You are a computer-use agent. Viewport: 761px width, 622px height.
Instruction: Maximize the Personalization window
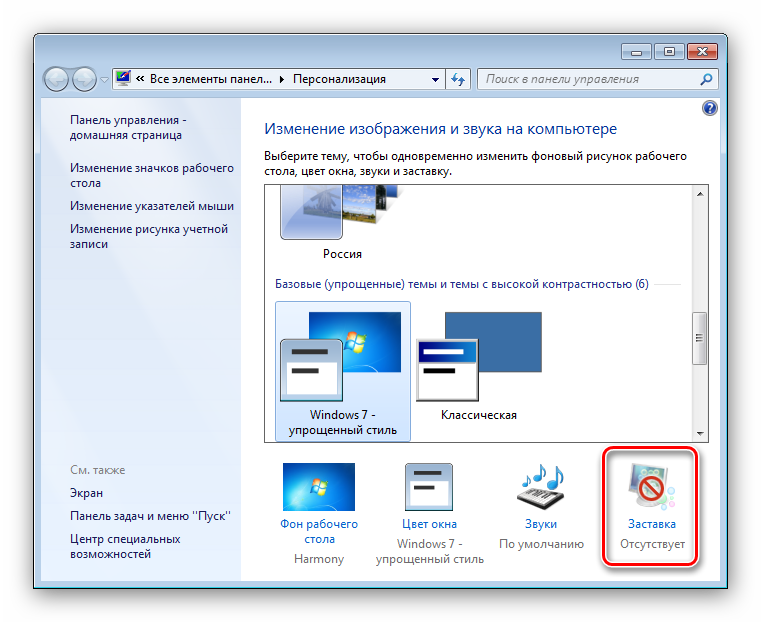(x=669, y=51)
